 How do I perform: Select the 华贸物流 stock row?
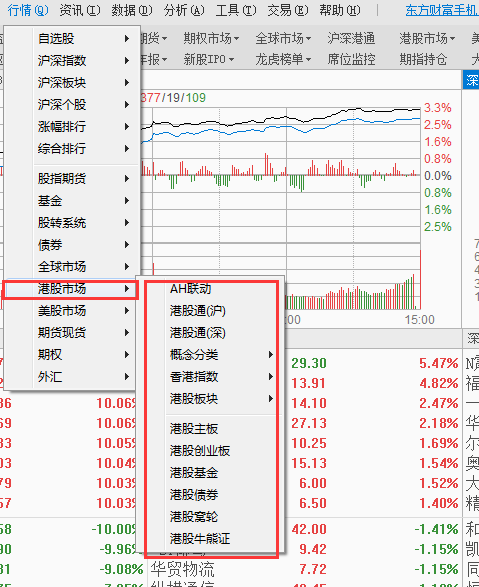pos(240,569)
